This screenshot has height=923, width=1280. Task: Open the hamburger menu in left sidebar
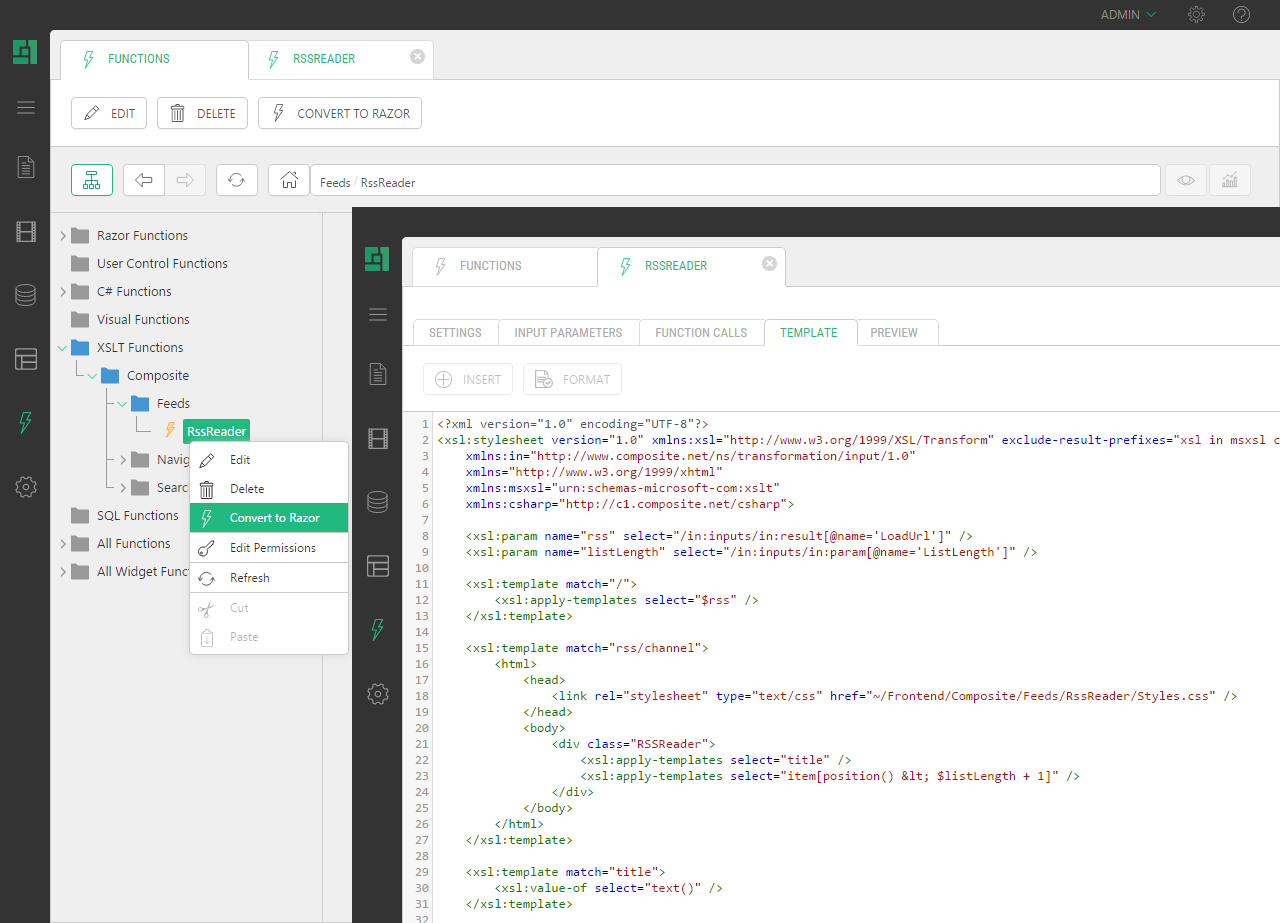click(x=26, y=108)
